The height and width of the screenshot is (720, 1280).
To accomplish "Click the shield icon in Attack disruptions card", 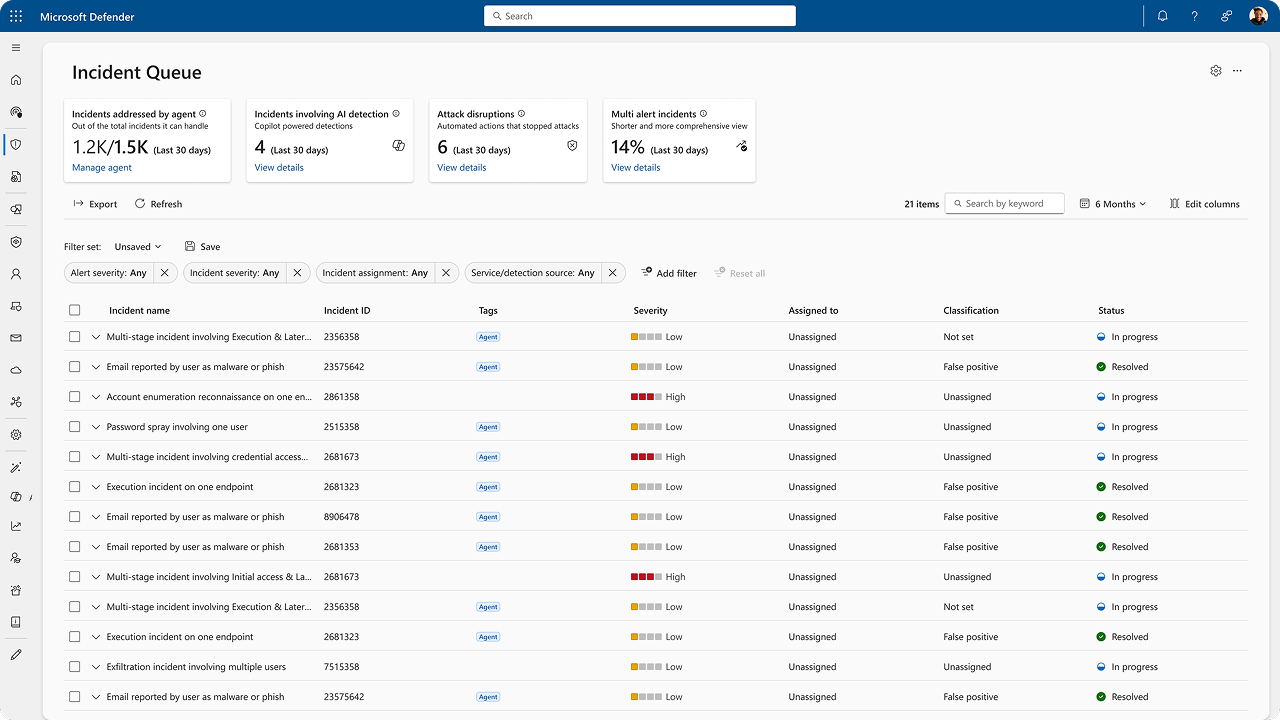I will click(x=572, y=146).
